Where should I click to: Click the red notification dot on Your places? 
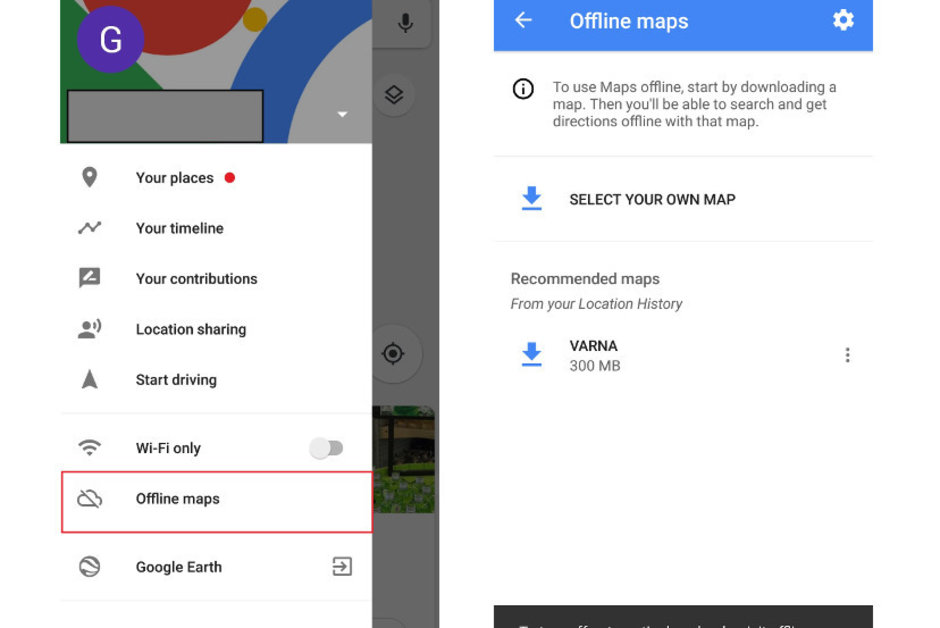(230, 177)
